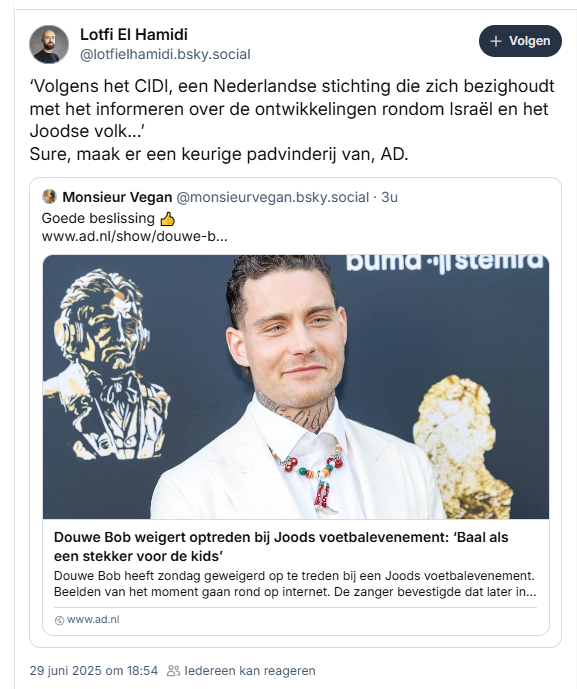This screenshot has height=689, width=577.
Task: Open the @lotfielhamidi.bsky.social handle
Action: click(x=165, y=54)
